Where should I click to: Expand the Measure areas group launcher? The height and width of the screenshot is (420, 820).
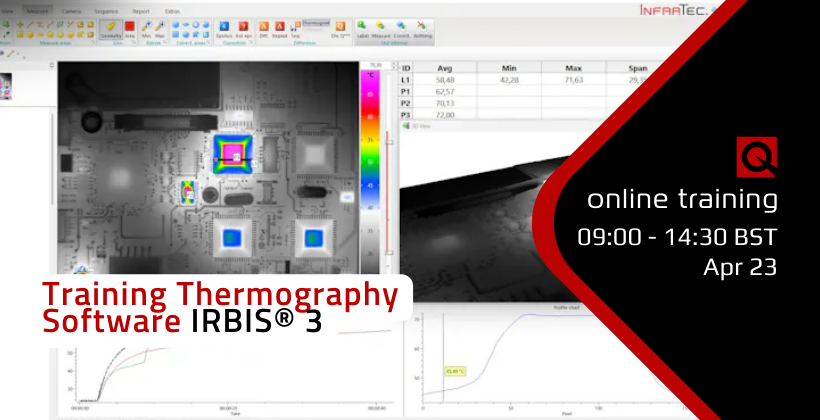(x=93, y=43)
